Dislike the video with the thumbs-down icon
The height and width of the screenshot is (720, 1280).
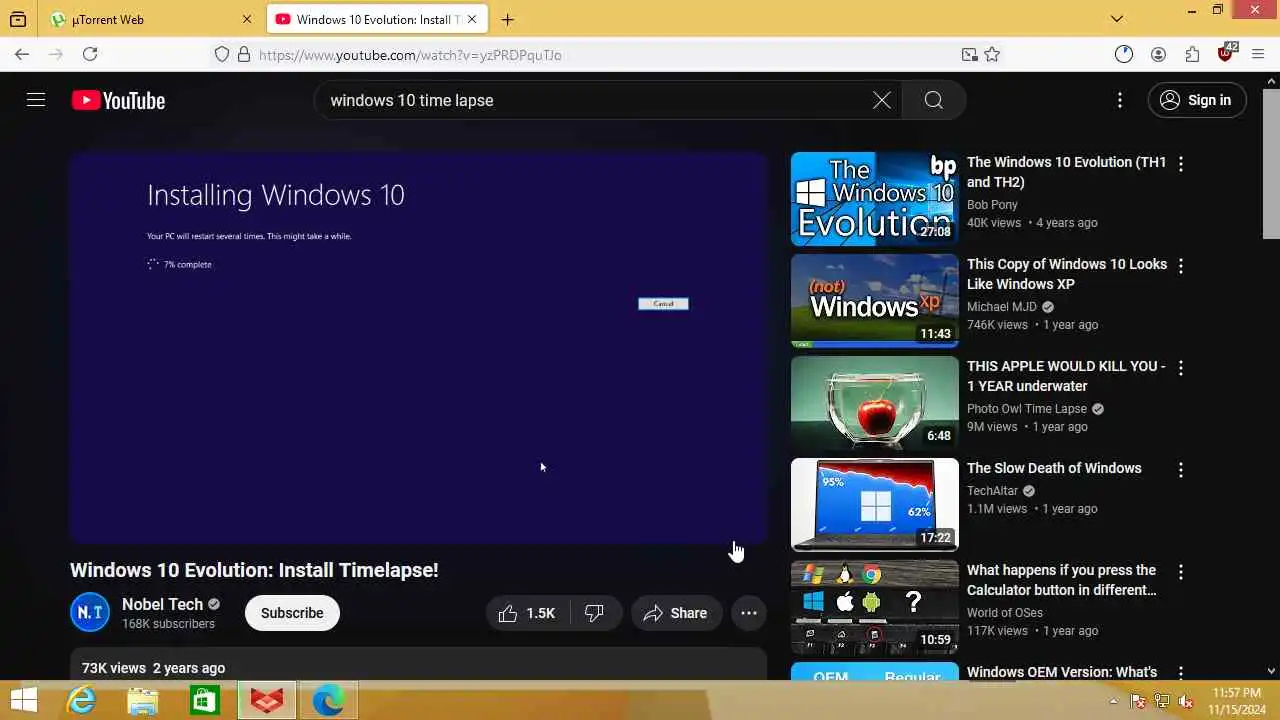(595, 613)
